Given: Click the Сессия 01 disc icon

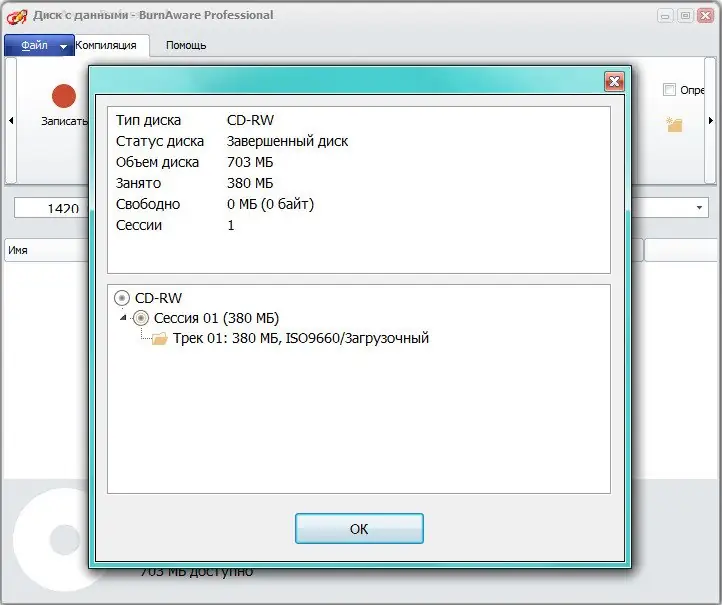Looking at the screenshot, I should pyautogui.click(x=141, y=318).
